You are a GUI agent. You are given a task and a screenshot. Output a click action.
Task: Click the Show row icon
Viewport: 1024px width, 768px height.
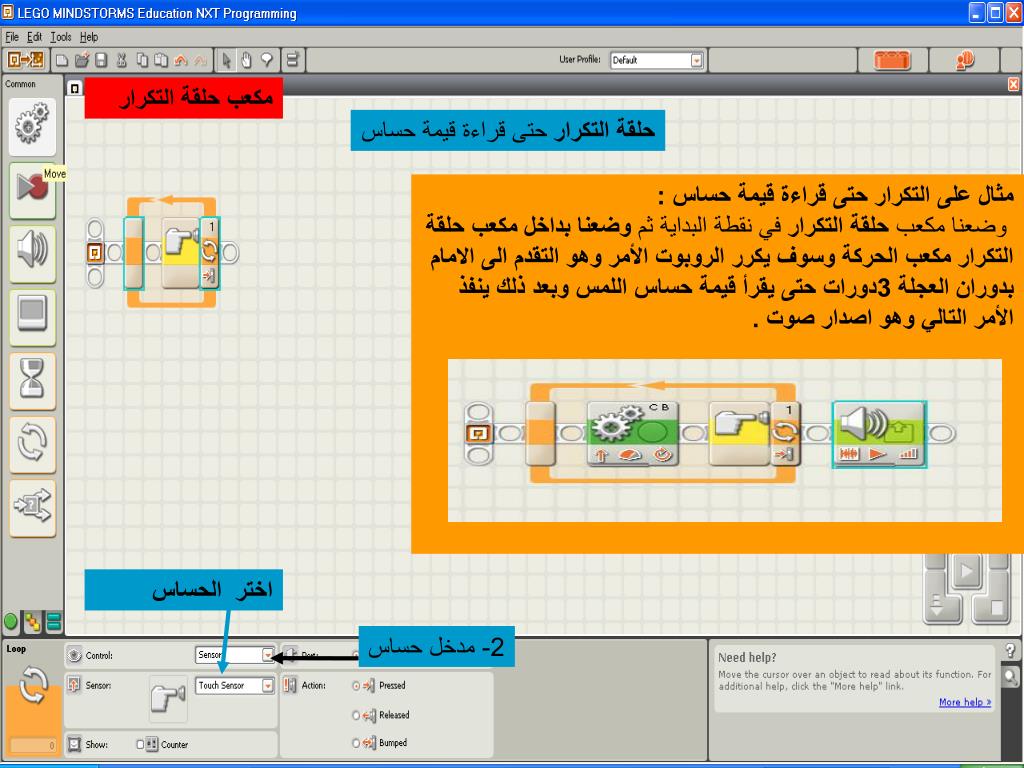click(74, 744)
